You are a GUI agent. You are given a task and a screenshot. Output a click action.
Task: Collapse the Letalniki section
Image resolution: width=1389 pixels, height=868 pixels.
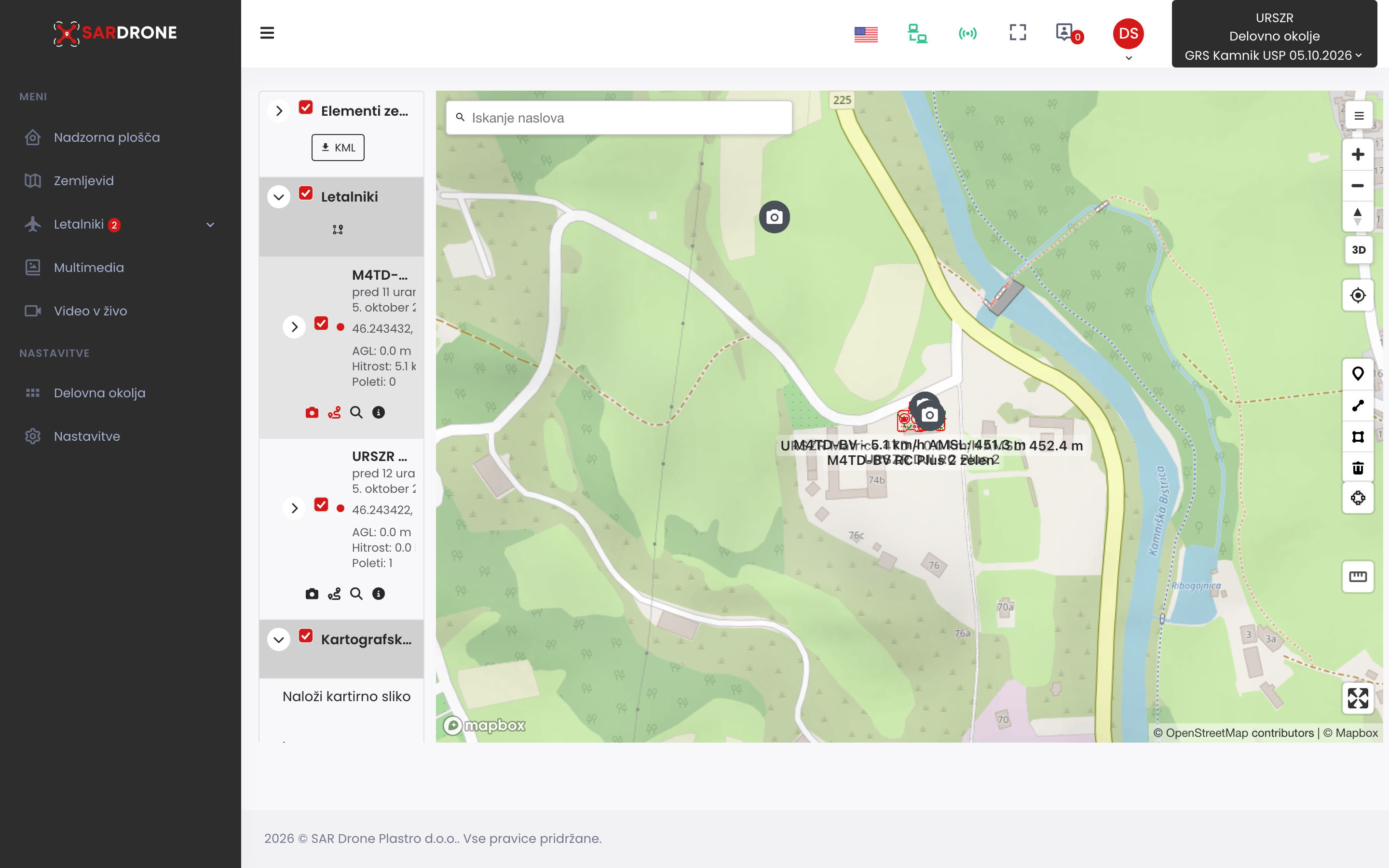click(x=279, y=197)
